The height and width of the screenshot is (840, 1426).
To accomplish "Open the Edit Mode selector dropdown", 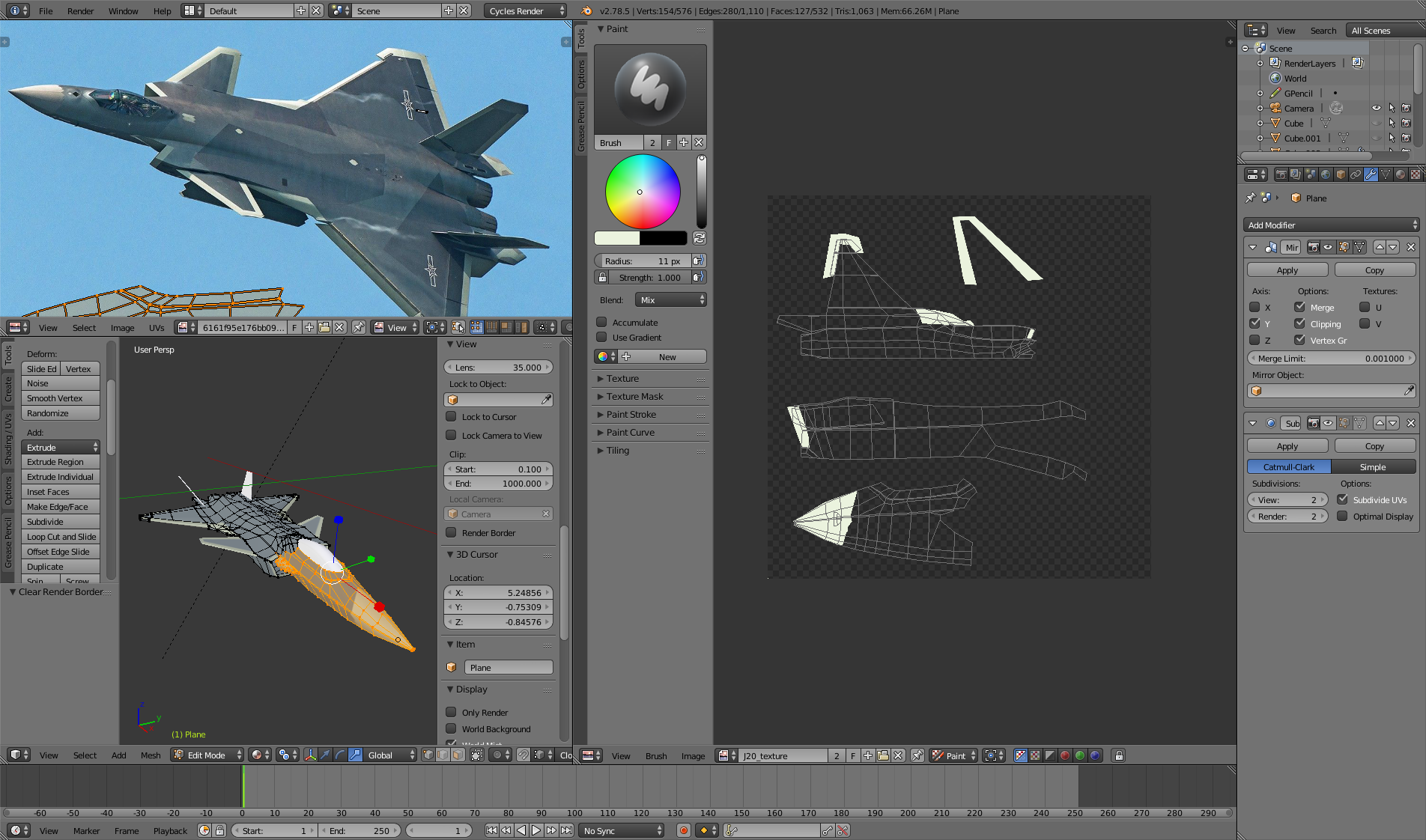I will [207, 755].
